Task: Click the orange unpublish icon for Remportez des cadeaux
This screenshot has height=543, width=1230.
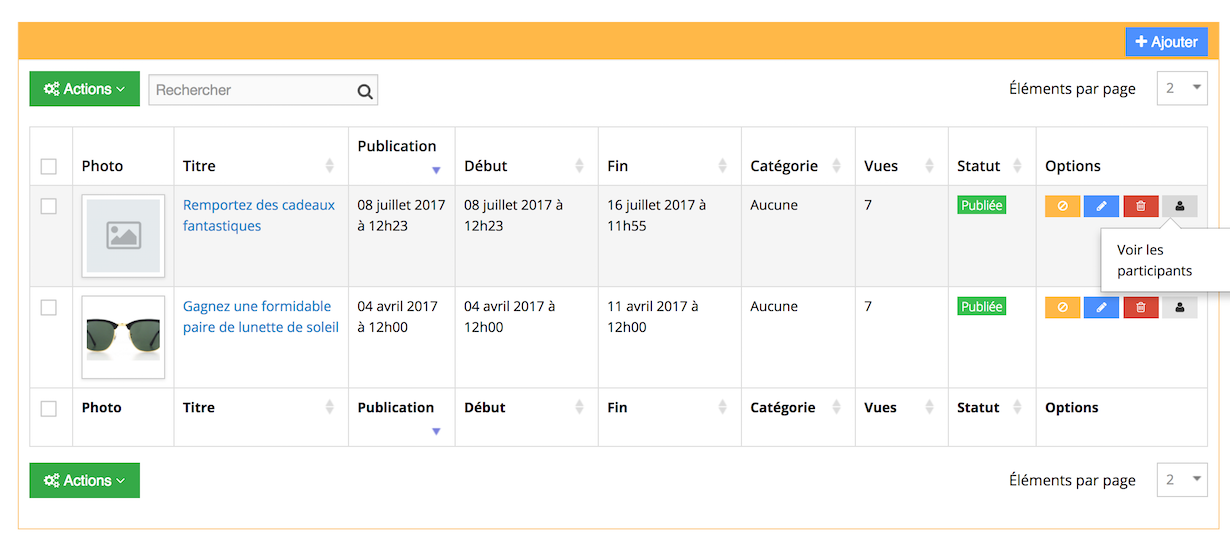Action: click(x=1062, y=206)
